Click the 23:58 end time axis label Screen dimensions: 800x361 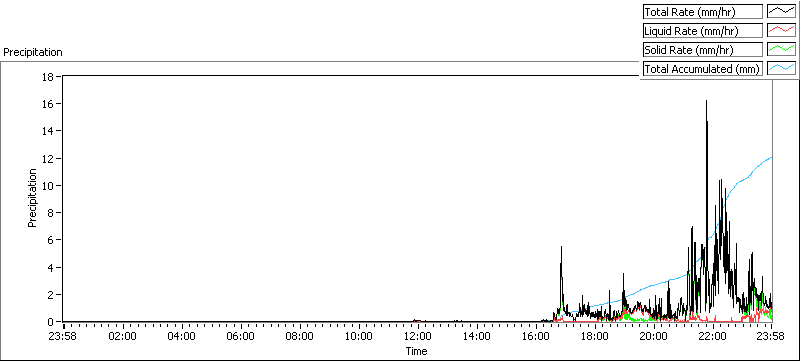point(771,336)
